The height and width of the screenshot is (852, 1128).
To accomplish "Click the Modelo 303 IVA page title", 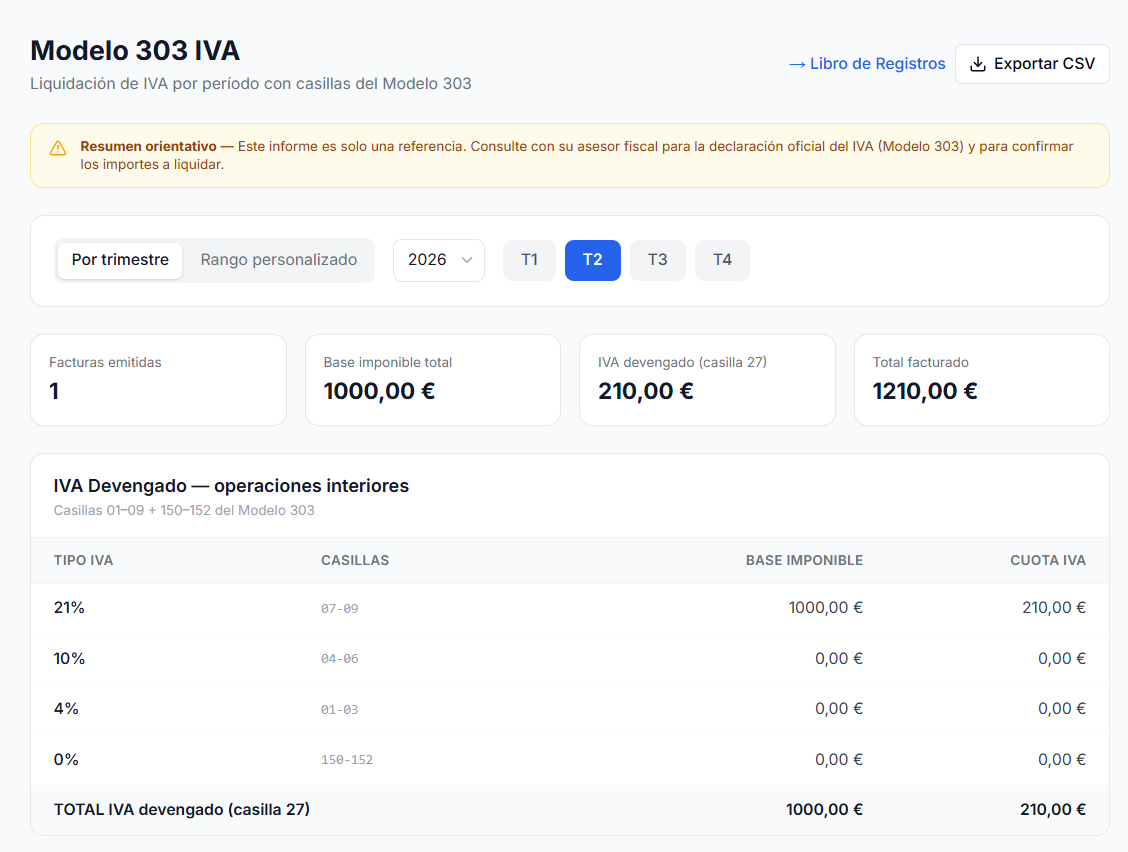I will click(x=135, y=50).
